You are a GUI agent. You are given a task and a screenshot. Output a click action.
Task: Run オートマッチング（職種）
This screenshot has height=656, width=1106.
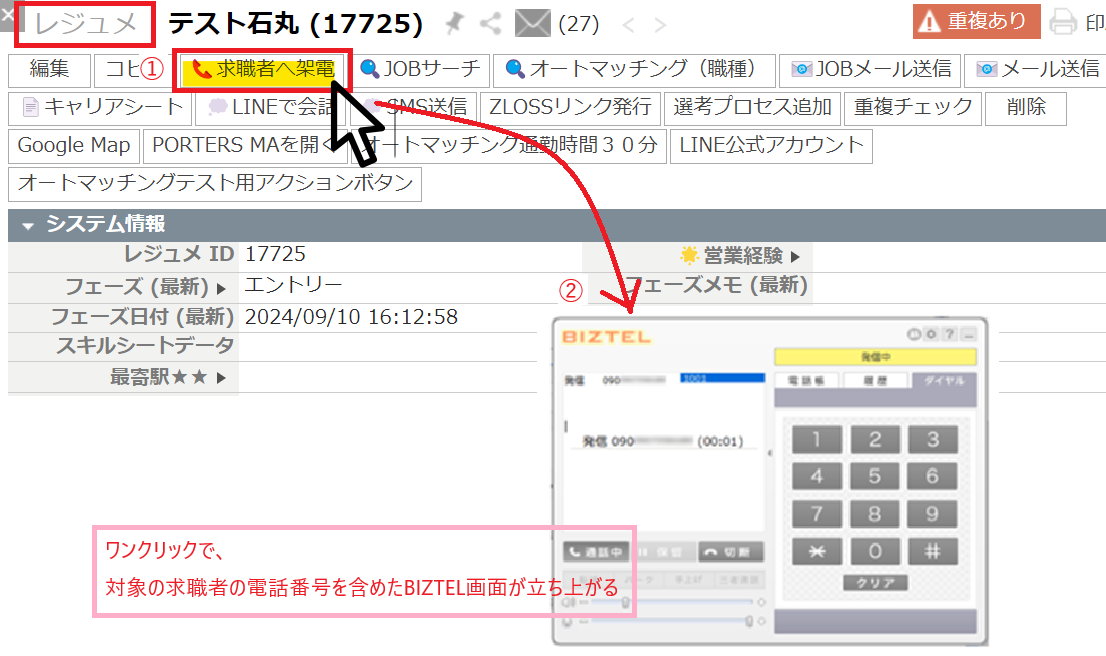(x=634, y=69)
